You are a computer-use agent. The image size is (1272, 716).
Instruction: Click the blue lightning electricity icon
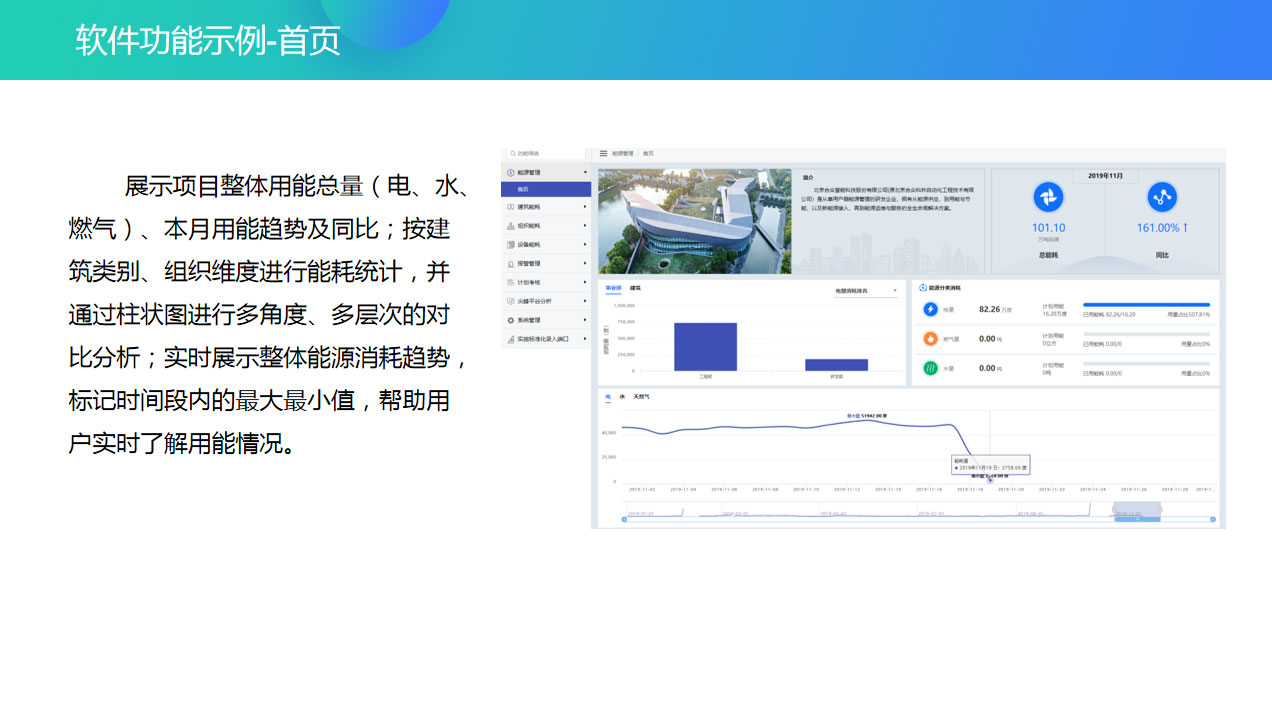(930, 310)
